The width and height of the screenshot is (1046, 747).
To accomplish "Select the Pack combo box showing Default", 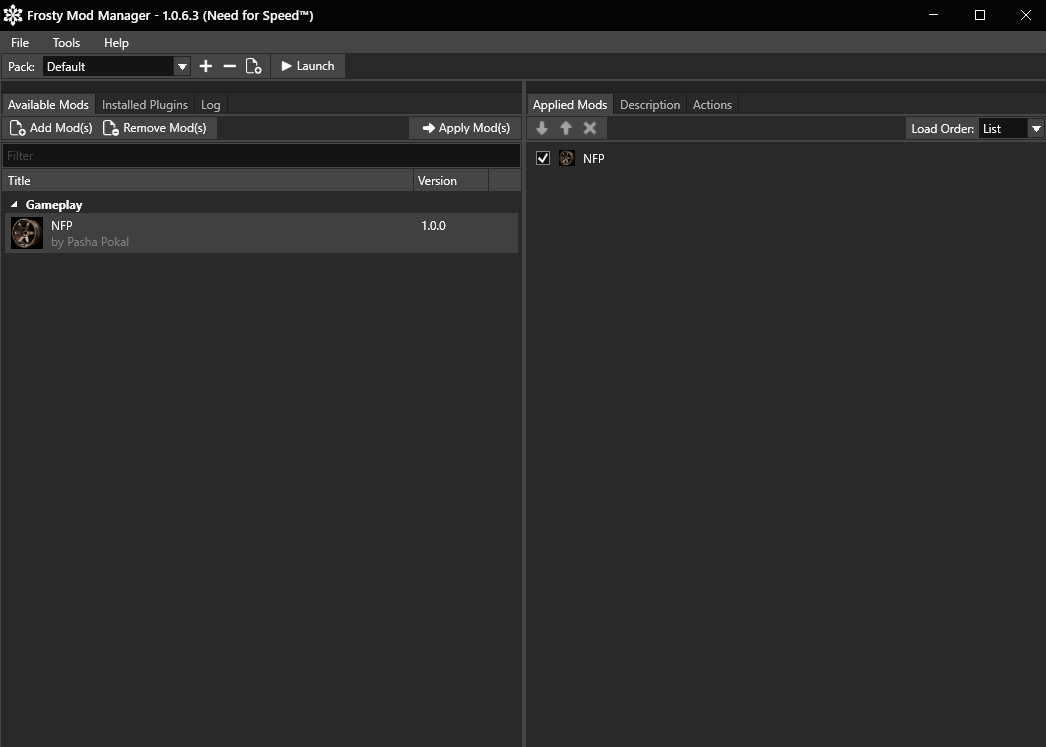I will click(116, 67).
